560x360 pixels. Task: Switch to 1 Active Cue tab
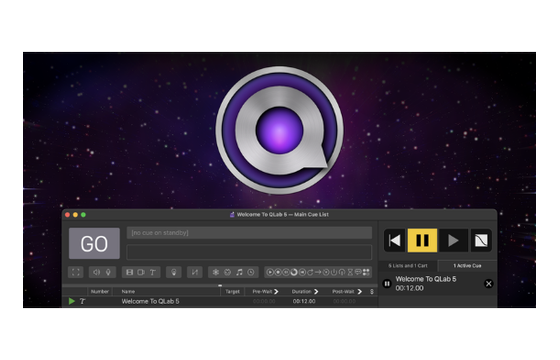467,266
